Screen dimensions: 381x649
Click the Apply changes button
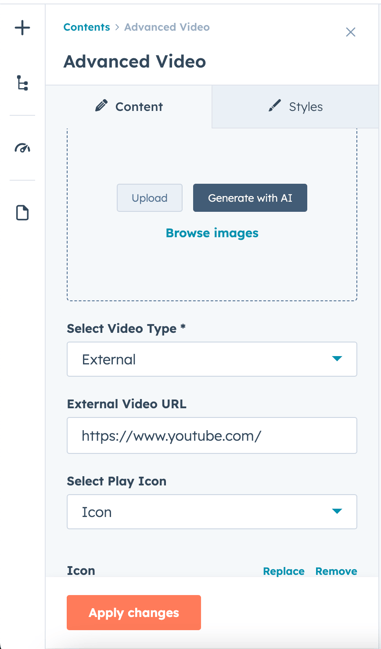pos(134,613)
